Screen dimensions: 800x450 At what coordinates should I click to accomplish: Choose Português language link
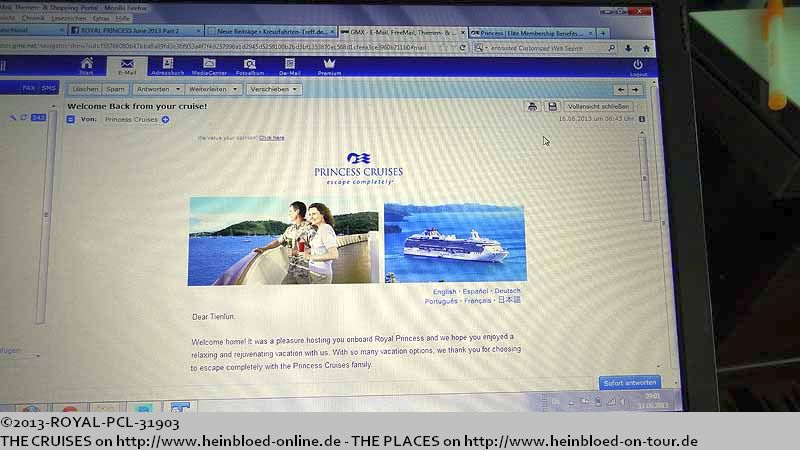(x=441, y=302)
